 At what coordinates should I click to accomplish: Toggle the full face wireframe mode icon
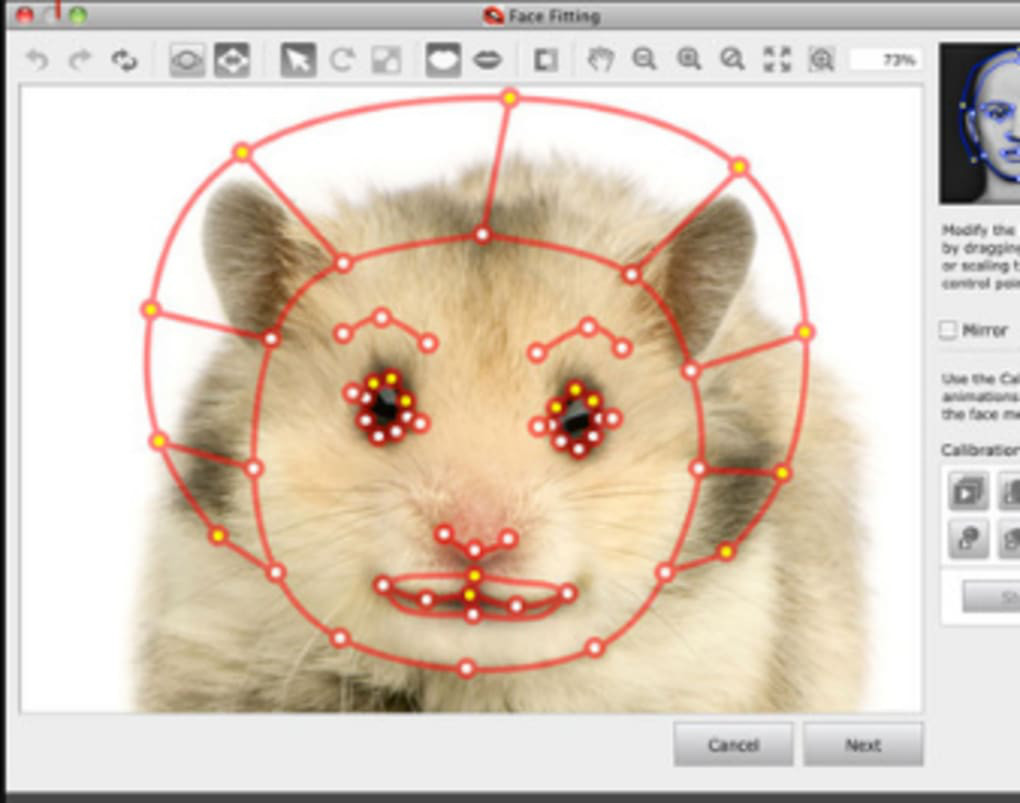point(232,60)
